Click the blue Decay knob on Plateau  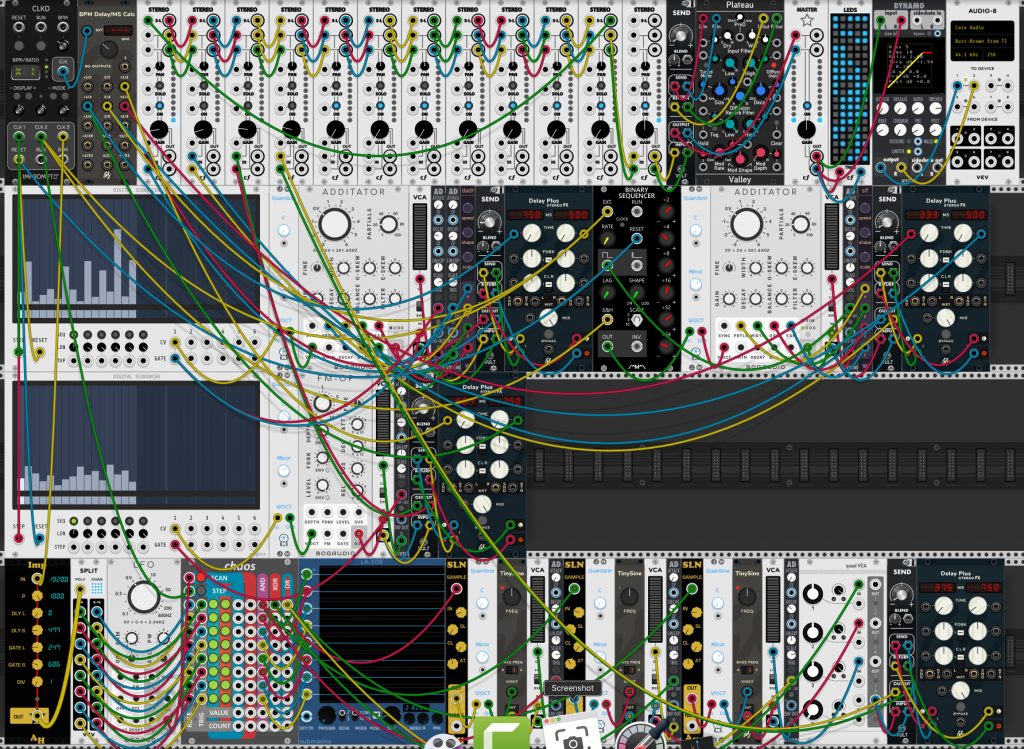[x=760, y=90]
